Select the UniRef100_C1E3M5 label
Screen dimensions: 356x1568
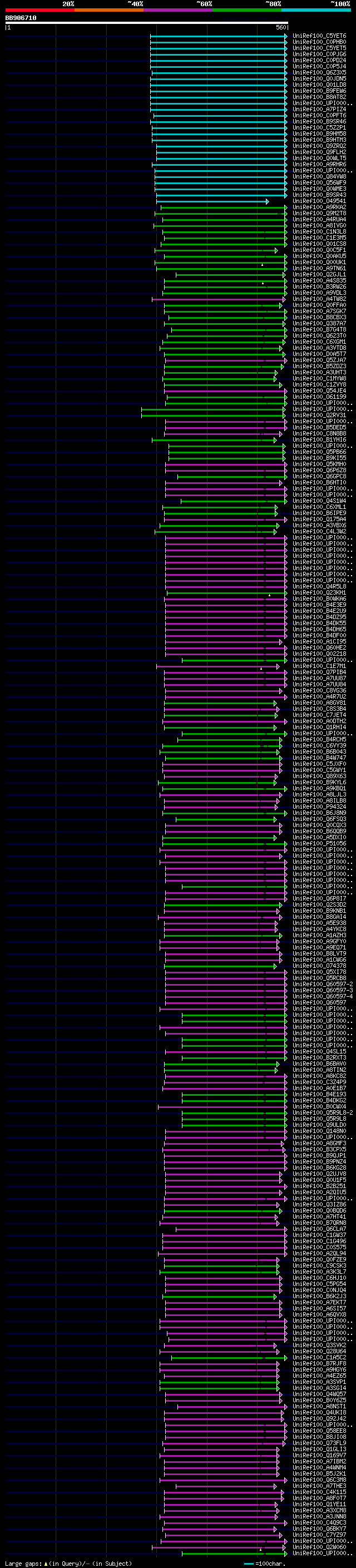[319, 238]
